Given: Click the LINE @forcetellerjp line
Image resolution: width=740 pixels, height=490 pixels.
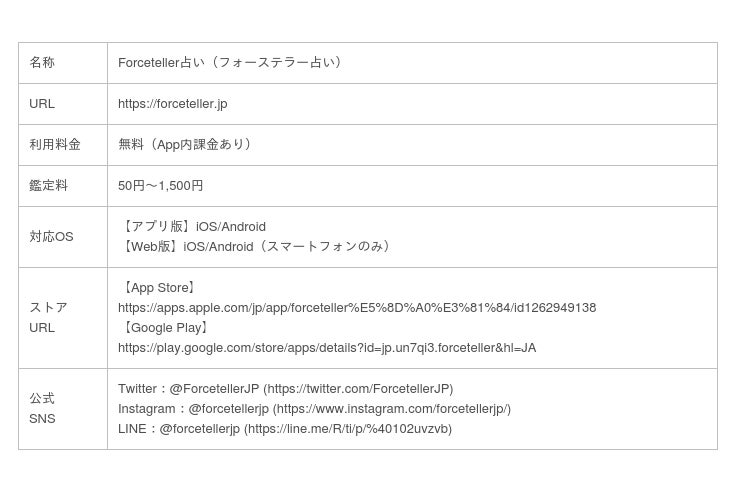Looking at the screenshot, I should pos(284,429).
